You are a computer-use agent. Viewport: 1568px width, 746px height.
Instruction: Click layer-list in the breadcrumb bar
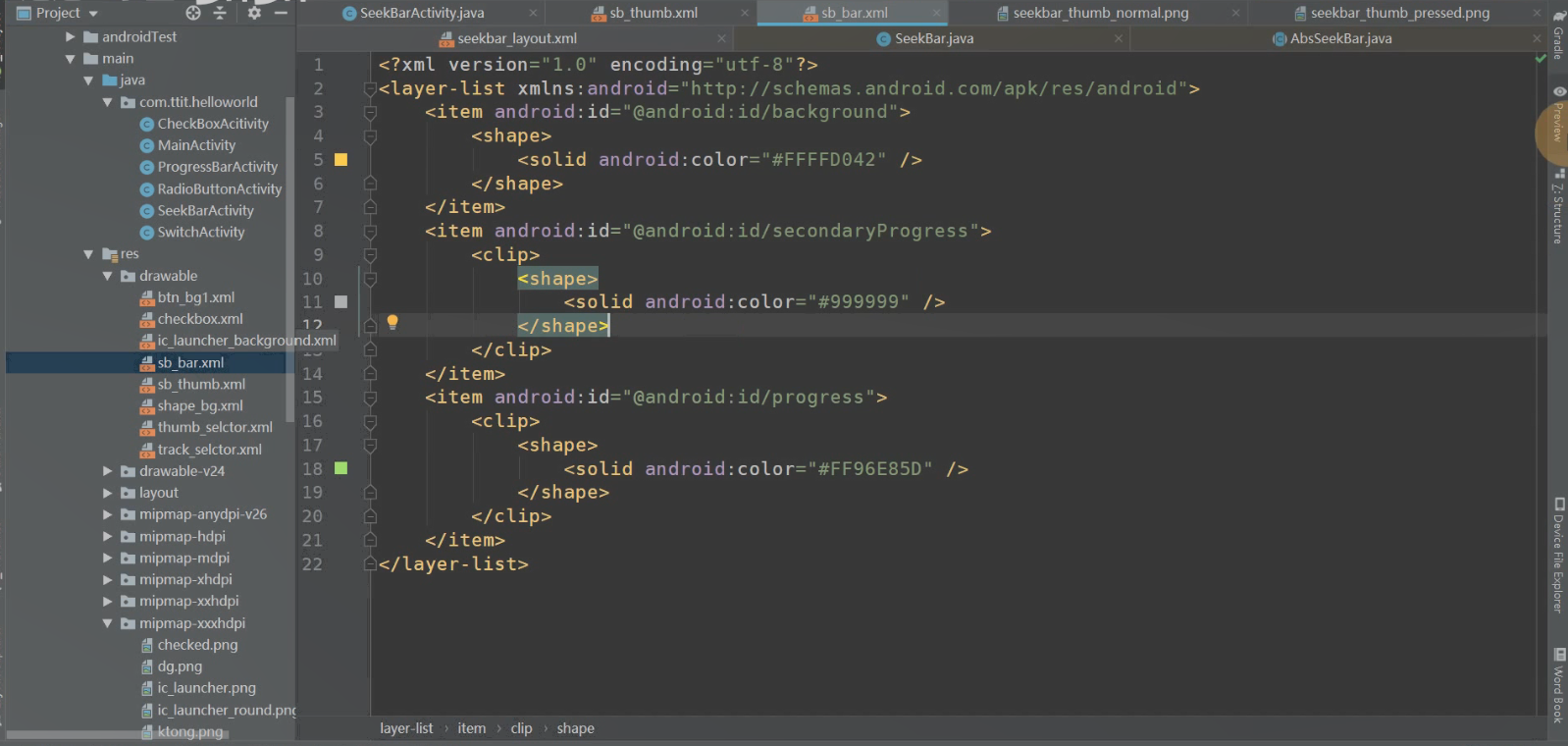406,728
